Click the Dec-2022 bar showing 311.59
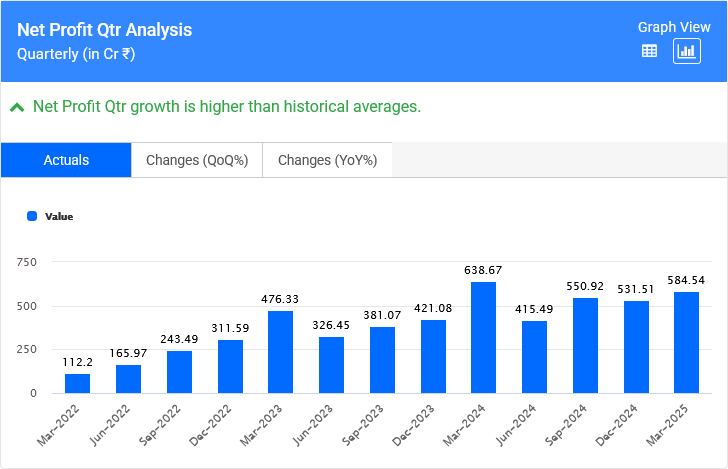 click(x=230, y=366)
